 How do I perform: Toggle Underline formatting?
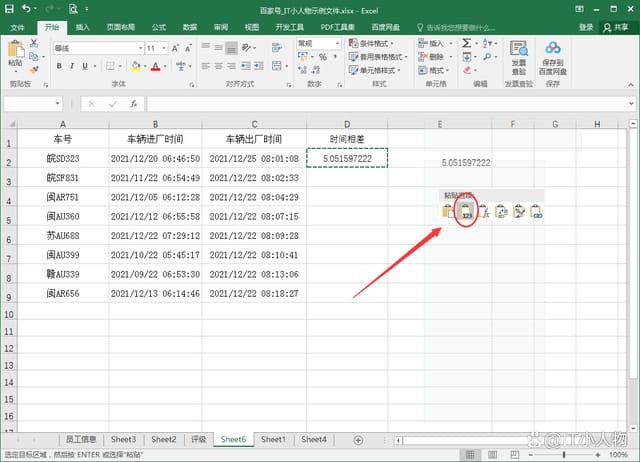[x=87, y=66]
